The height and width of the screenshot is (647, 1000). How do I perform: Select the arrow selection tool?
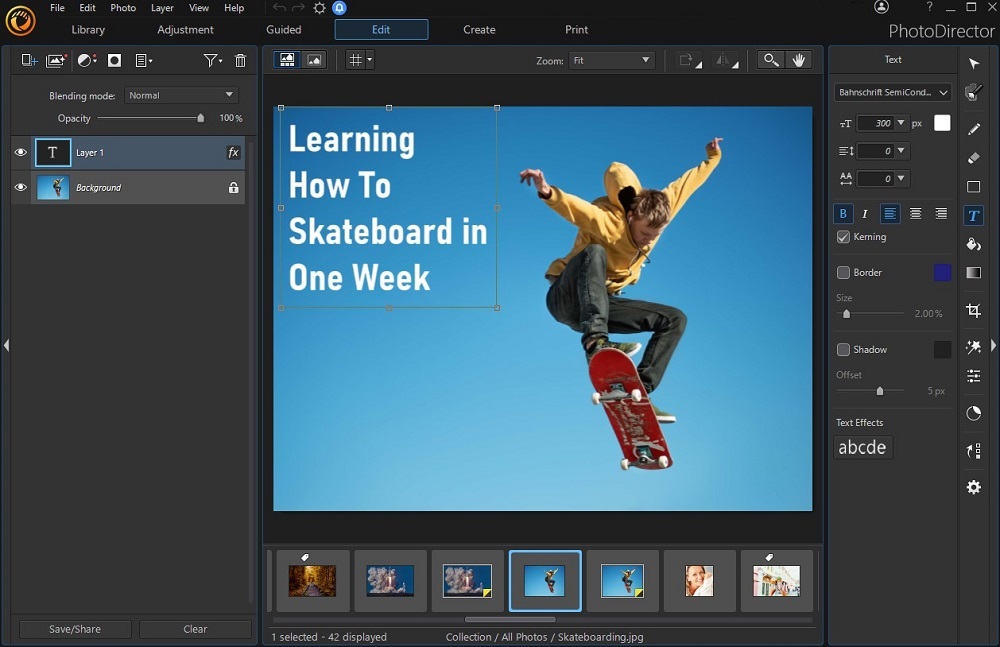(x=974, y=63)
